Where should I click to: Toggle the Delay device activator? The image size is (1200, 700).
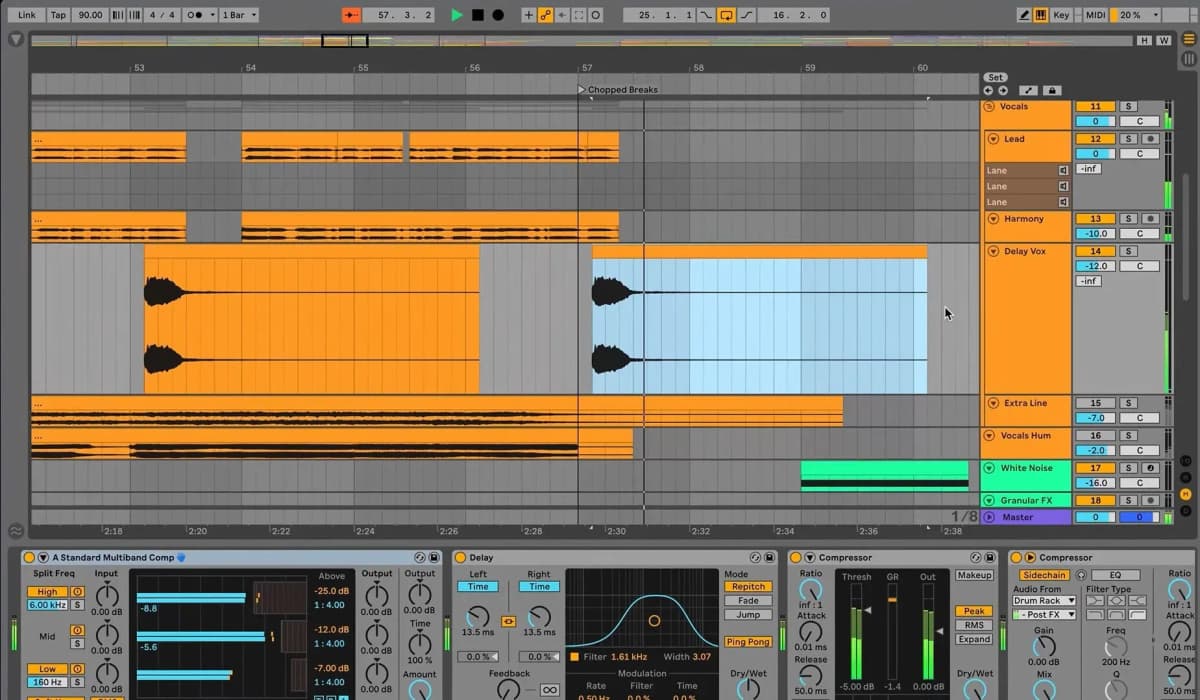[x=460, y=557]
